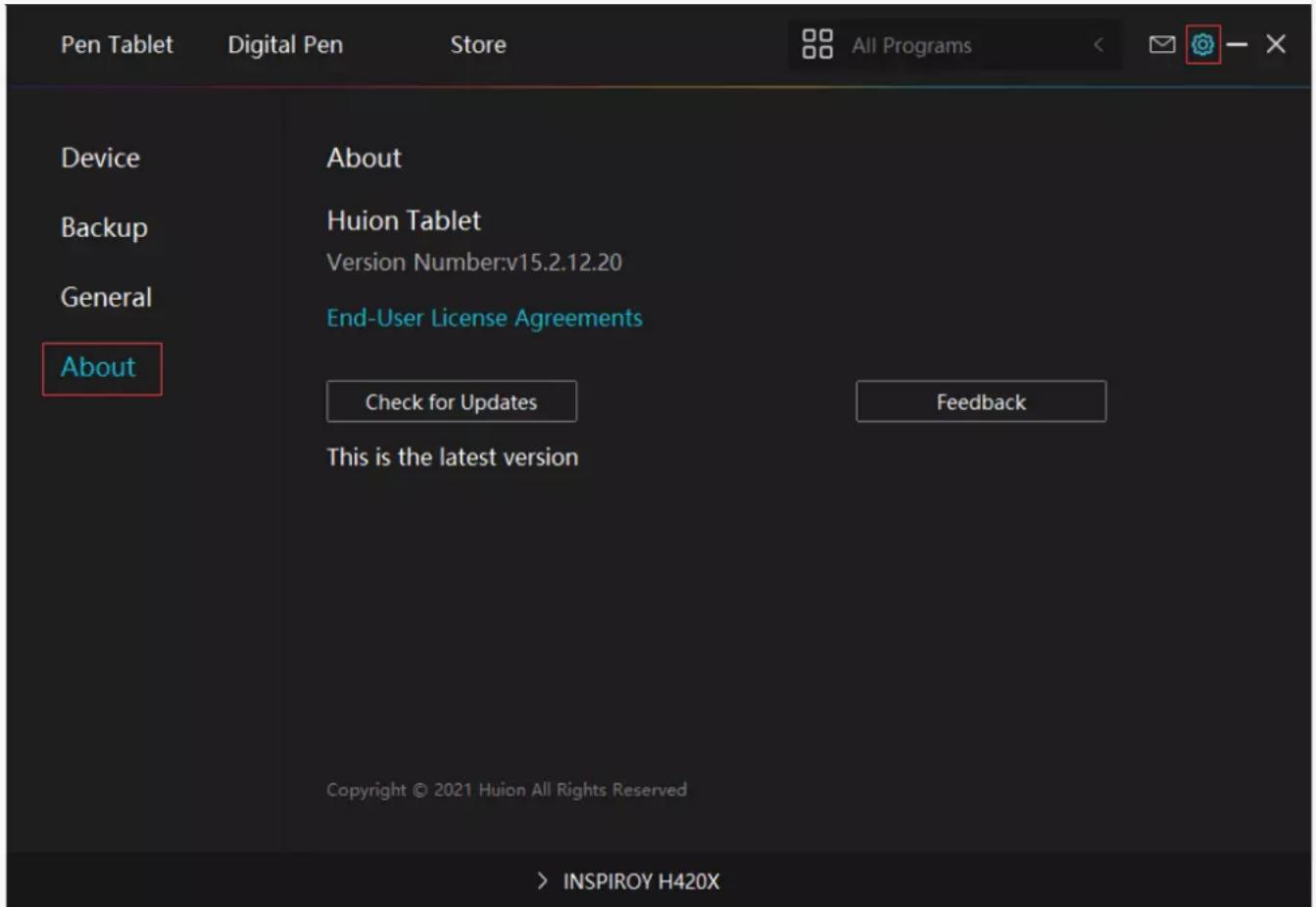The width and height of the screenshot is (1316, 907).
Task: Click the Copyright 2021 Huion notice
Action: click(507, 789)
